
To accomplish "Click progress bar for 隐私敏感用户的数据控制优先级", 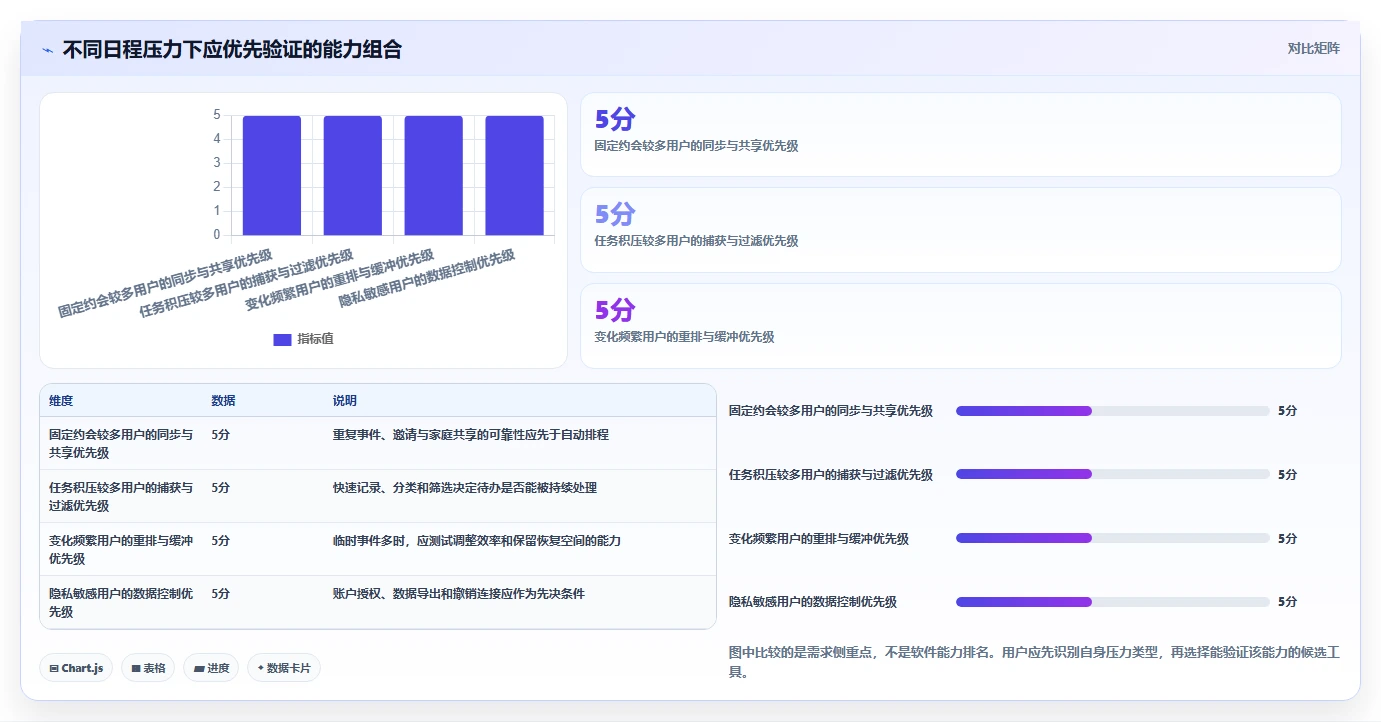I will pyautogui.click(x=1113, y=602).
